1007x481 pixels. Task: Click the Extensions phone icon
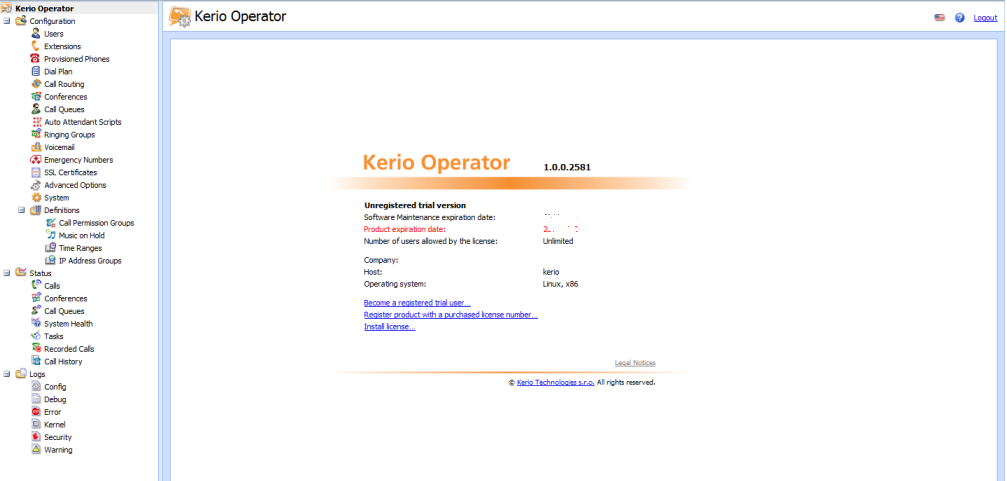37,46
